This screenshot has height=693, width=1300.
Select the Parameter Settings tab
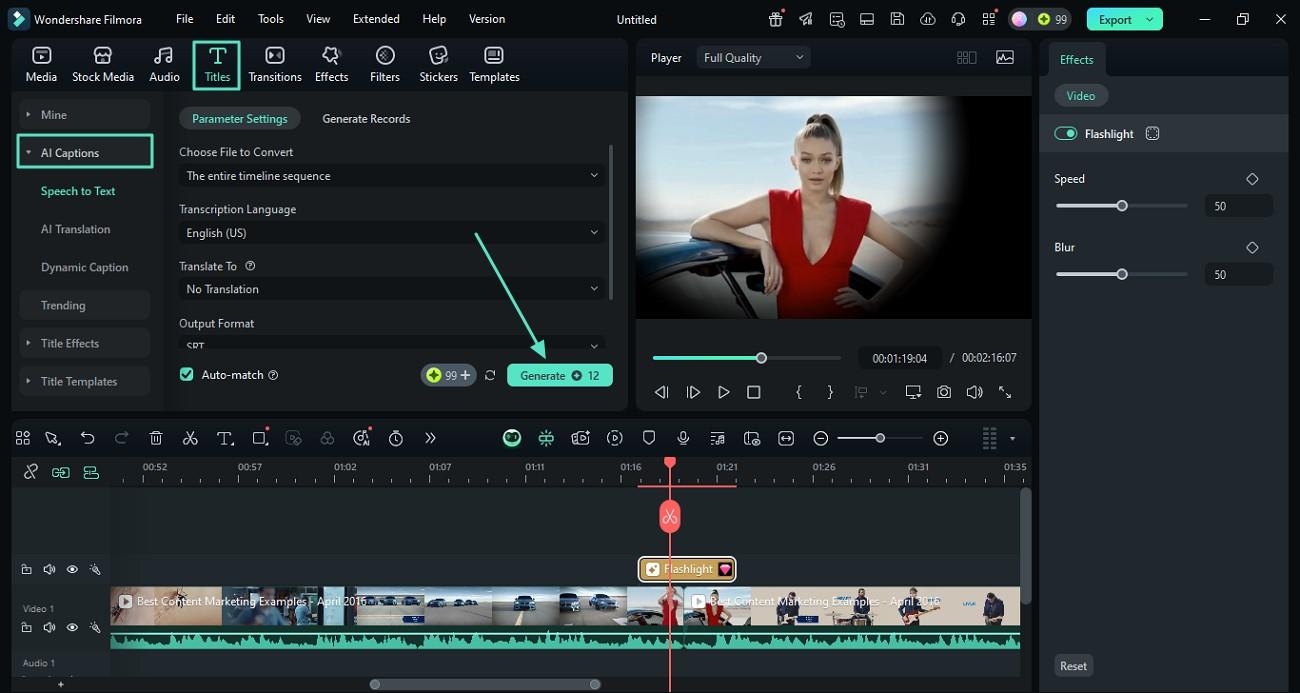click(x=240, y=118)
